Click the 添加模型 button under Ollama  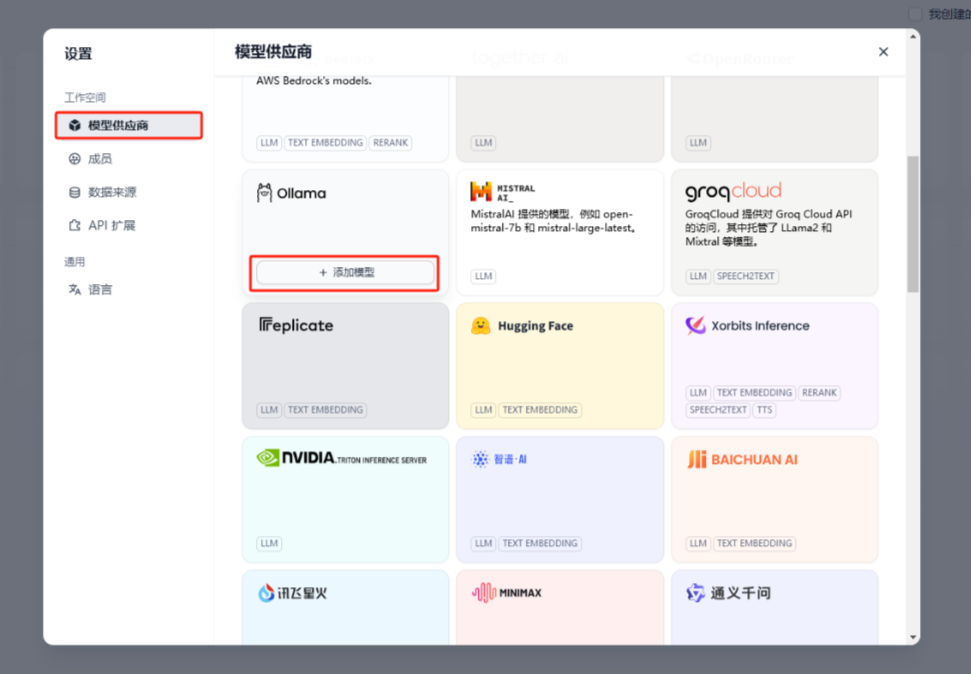(x=344, y=271)
